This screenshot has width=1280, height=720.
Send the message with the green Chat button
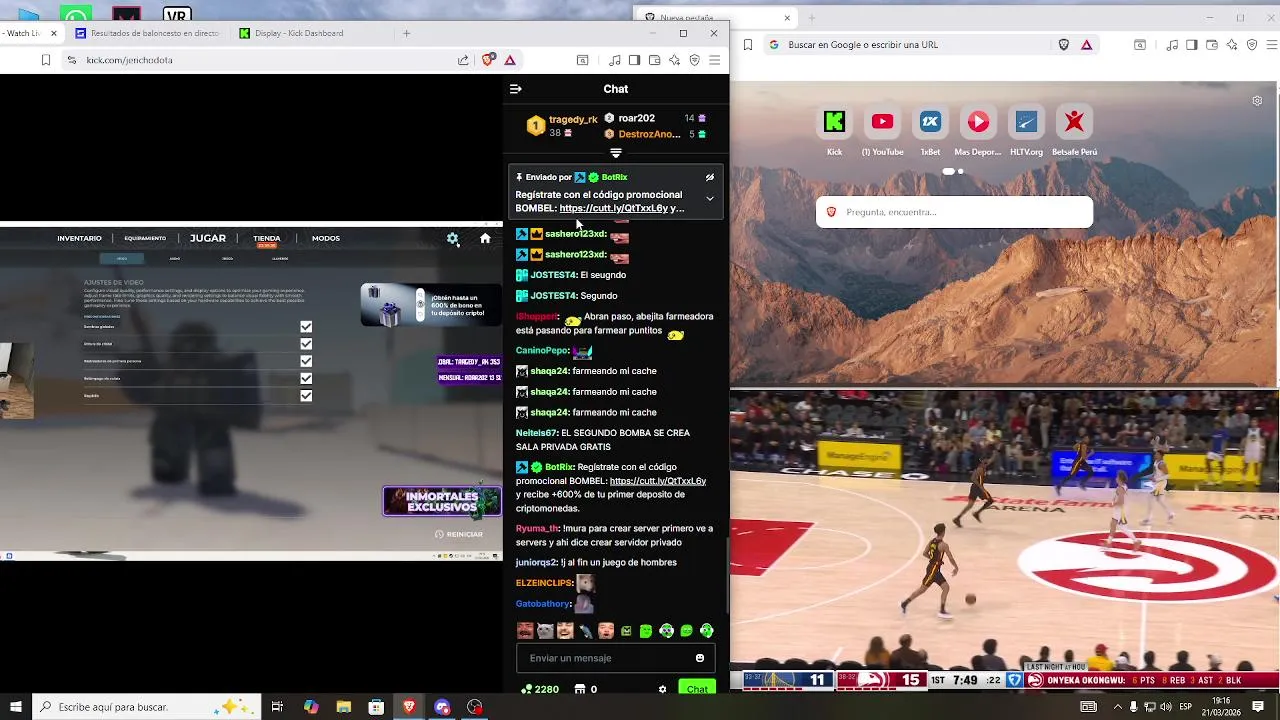coord(697,689)
